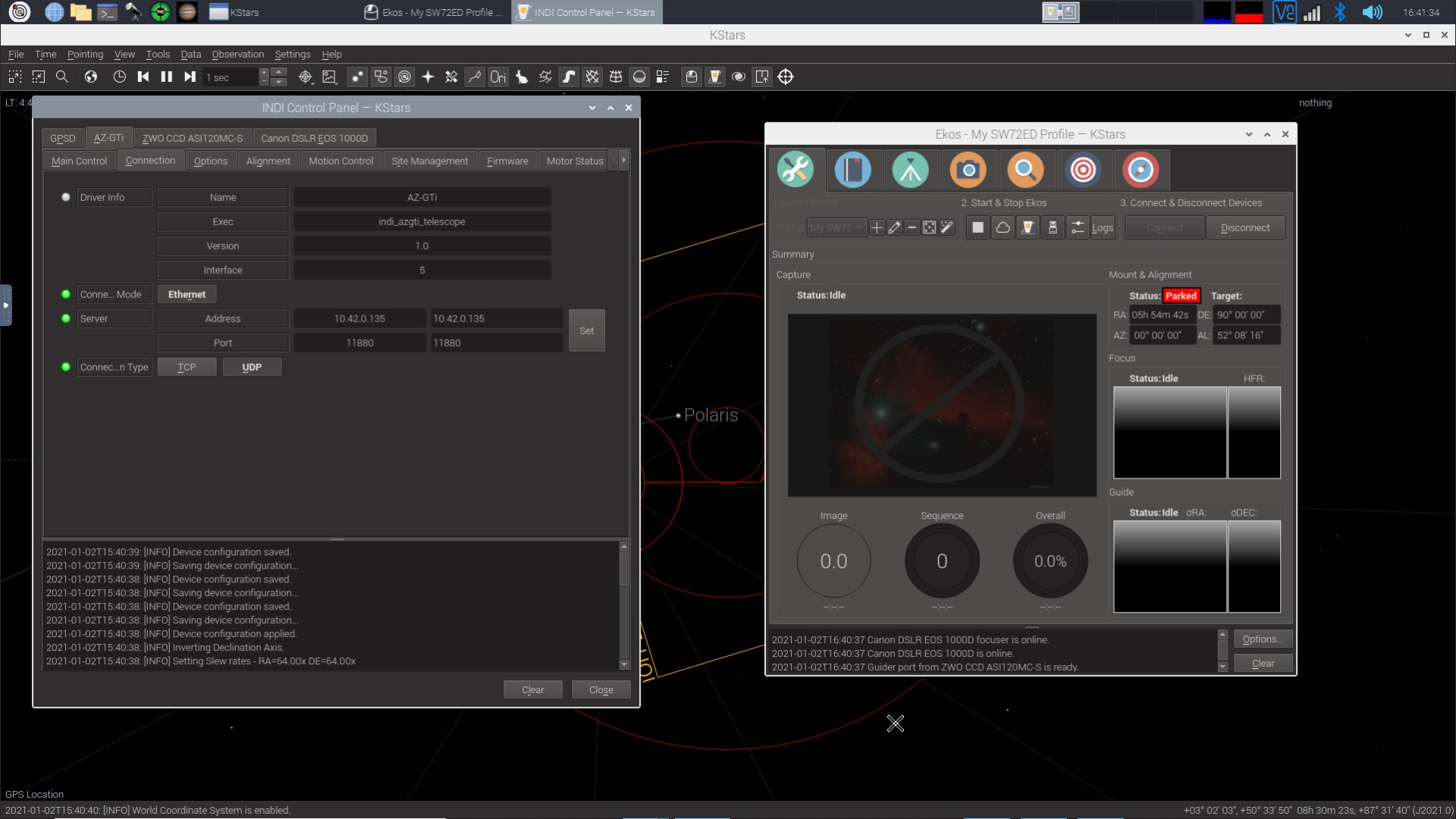Toggle constellation lines in KStars toolbar

coord(474,77)
